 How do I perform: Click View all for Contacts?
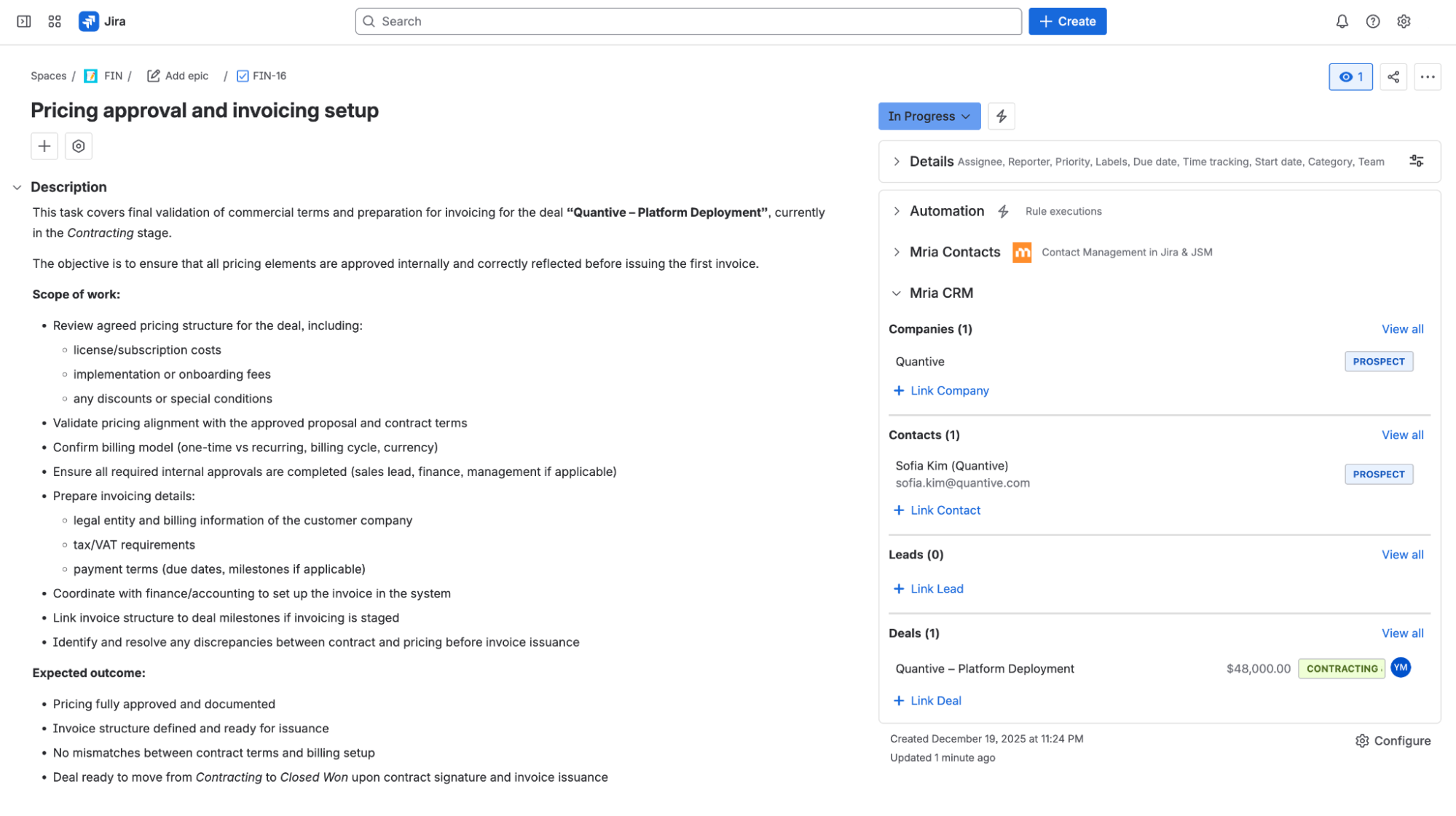1402,435
